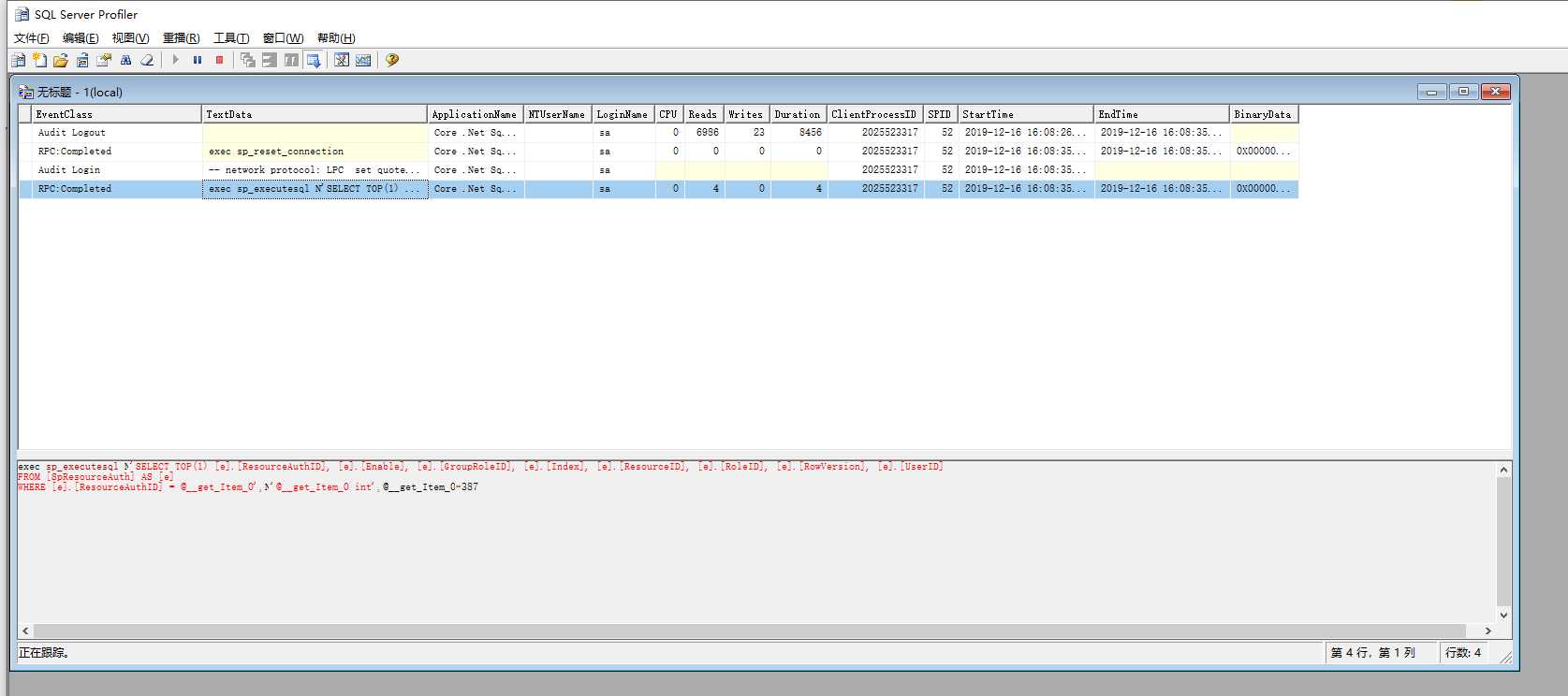Click the Writes column header
Viewport: 1568px width, 696px height.
coord(747,114)
